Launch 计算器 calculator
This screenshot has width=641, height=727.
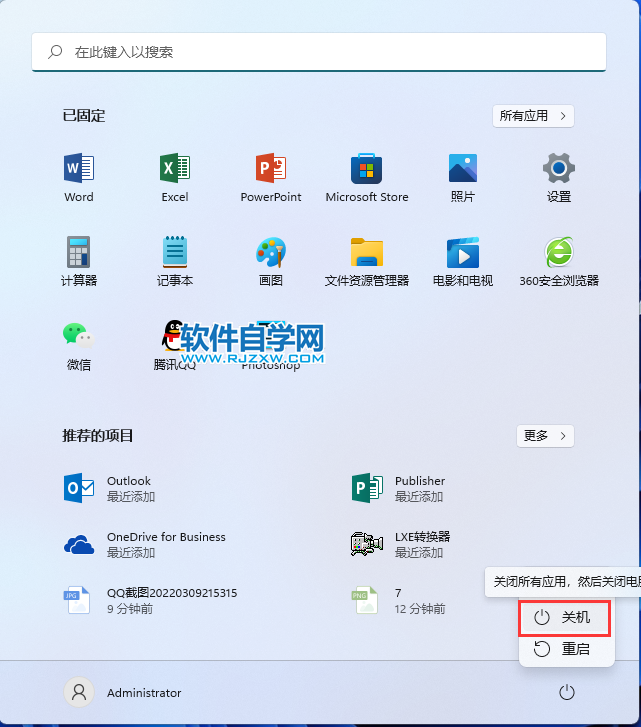(x=79, y=261)
